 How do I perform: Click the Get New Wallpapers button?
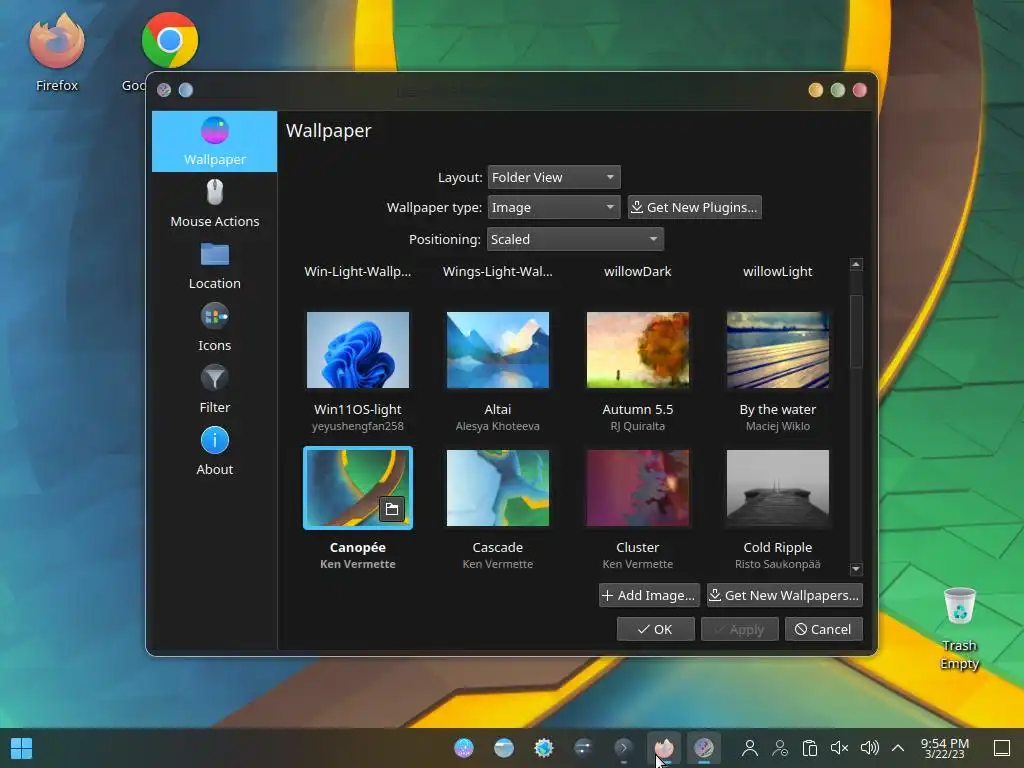(784, 595)
